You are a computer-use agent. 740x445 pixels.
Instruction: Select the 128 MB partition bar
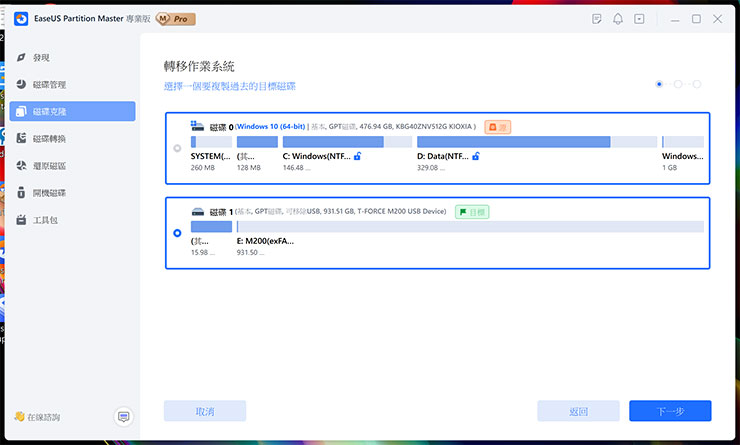[x=257, y=142]
